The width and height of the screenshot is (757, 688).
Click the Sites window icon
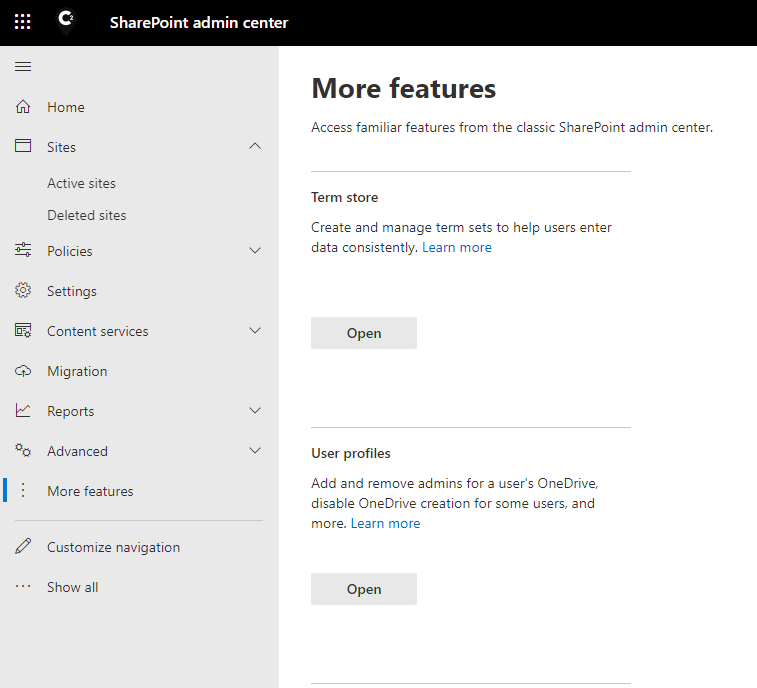pyautogui.click(x=23, y=146)
